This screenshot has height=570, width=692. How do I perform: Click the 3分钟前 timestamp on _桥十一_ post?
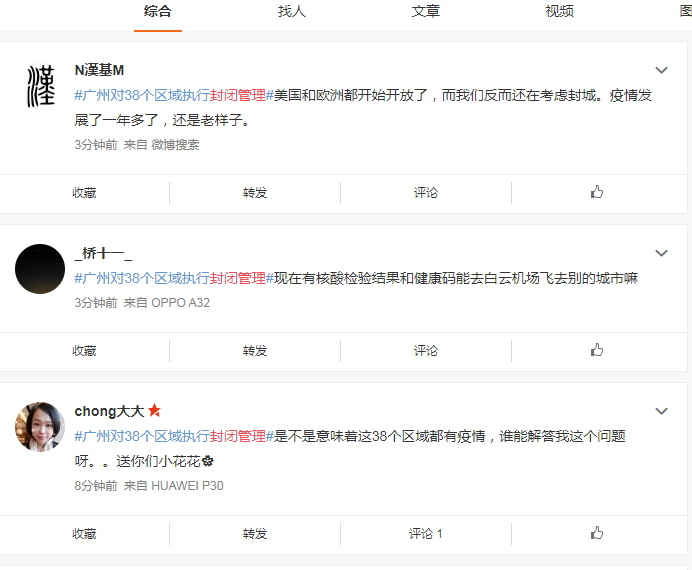click(96, 303)
